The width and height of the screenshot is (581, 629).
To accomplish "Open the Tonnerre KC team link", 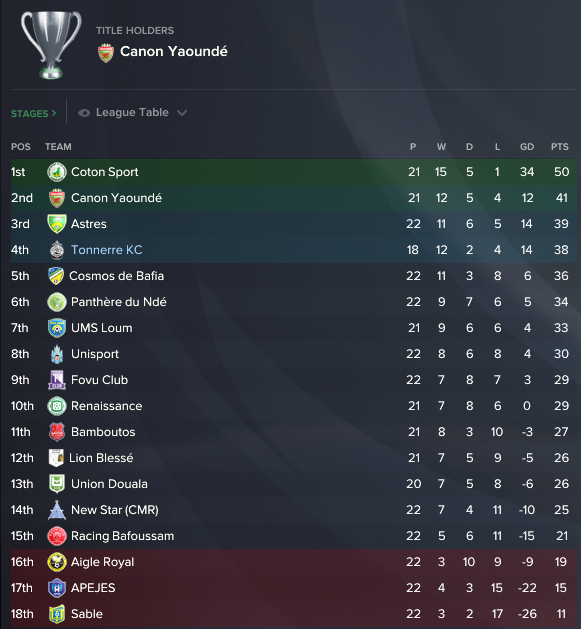I will coord(107,250).
